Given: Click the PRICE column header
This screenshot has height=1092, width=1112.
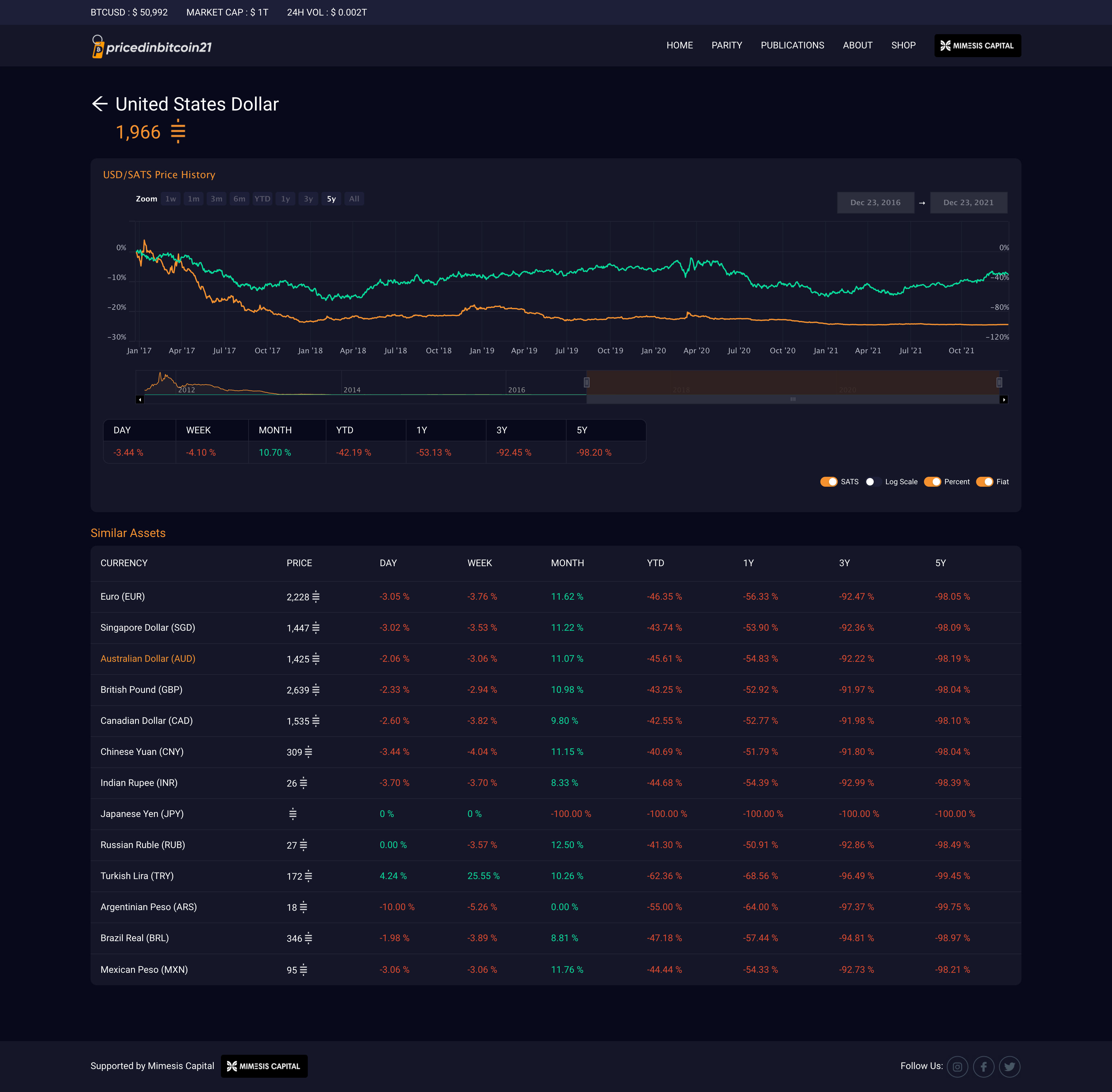Looking at the screenshot, I should pos(299,563).
